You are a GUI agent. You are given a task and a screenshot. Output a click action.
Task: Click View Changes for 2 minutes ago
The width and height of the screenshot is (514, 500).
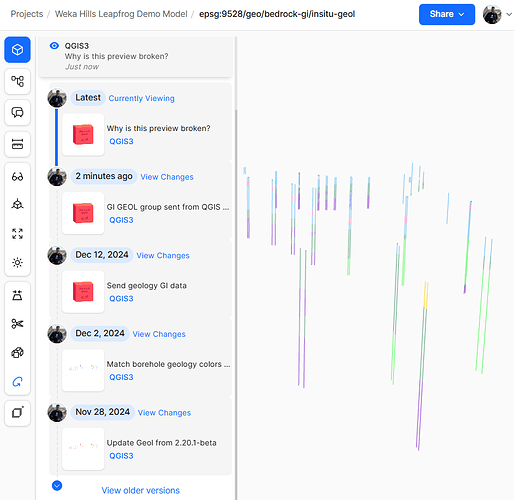pos(167,177)
